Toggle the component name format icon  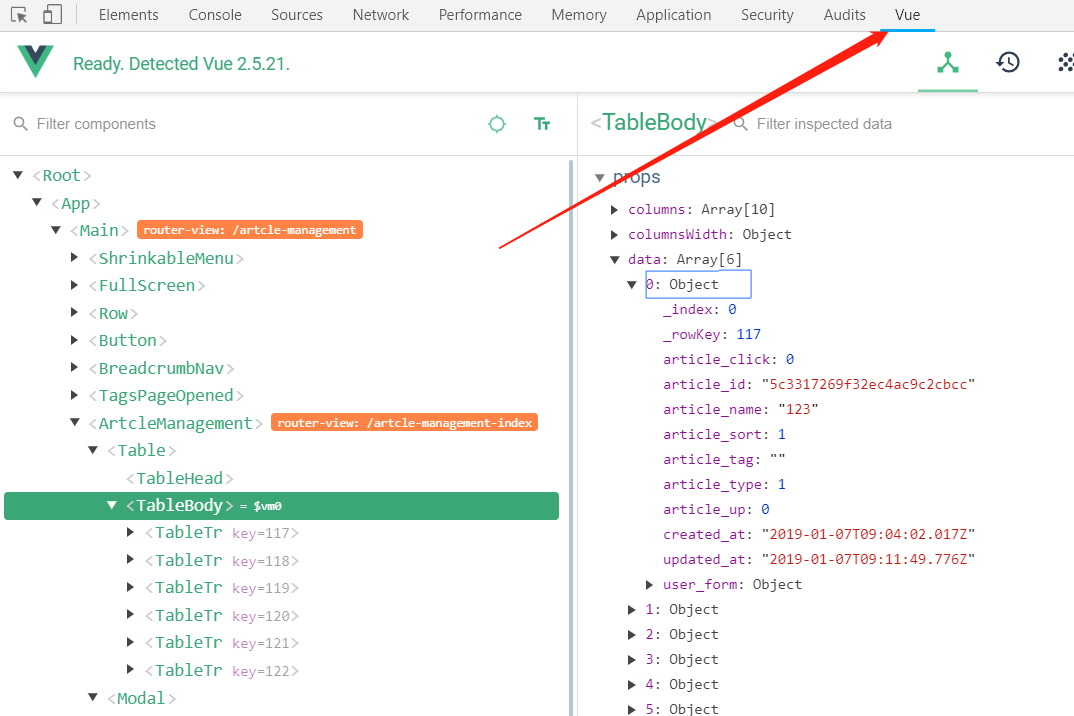pos(542,124)
